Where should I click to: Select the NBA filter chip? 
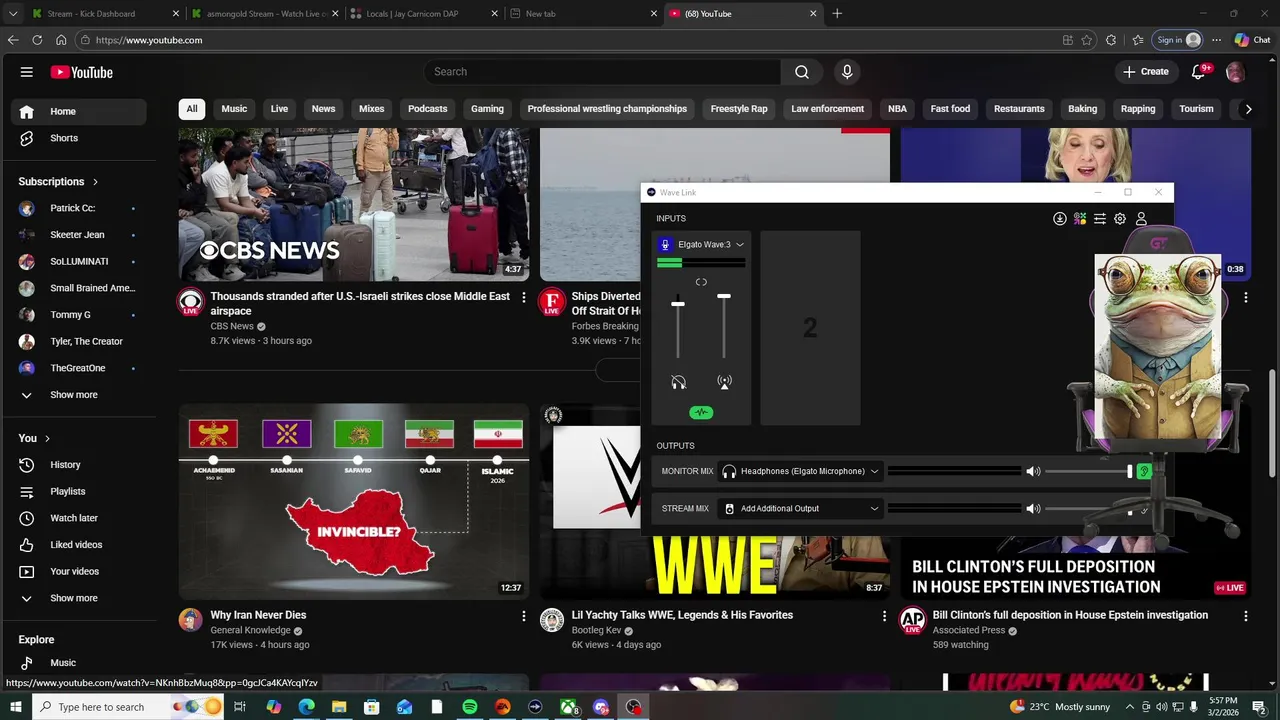pos(897,109)
